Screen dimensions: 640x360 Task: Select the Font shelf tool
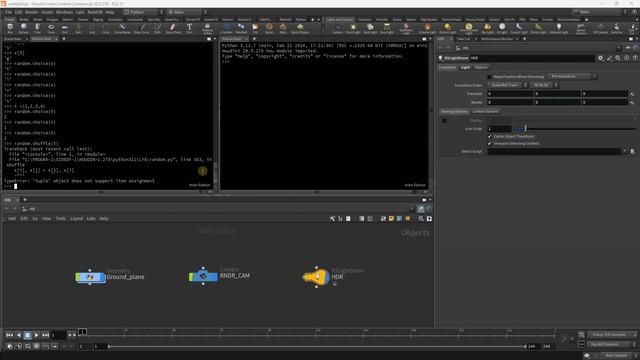(189, 28)
